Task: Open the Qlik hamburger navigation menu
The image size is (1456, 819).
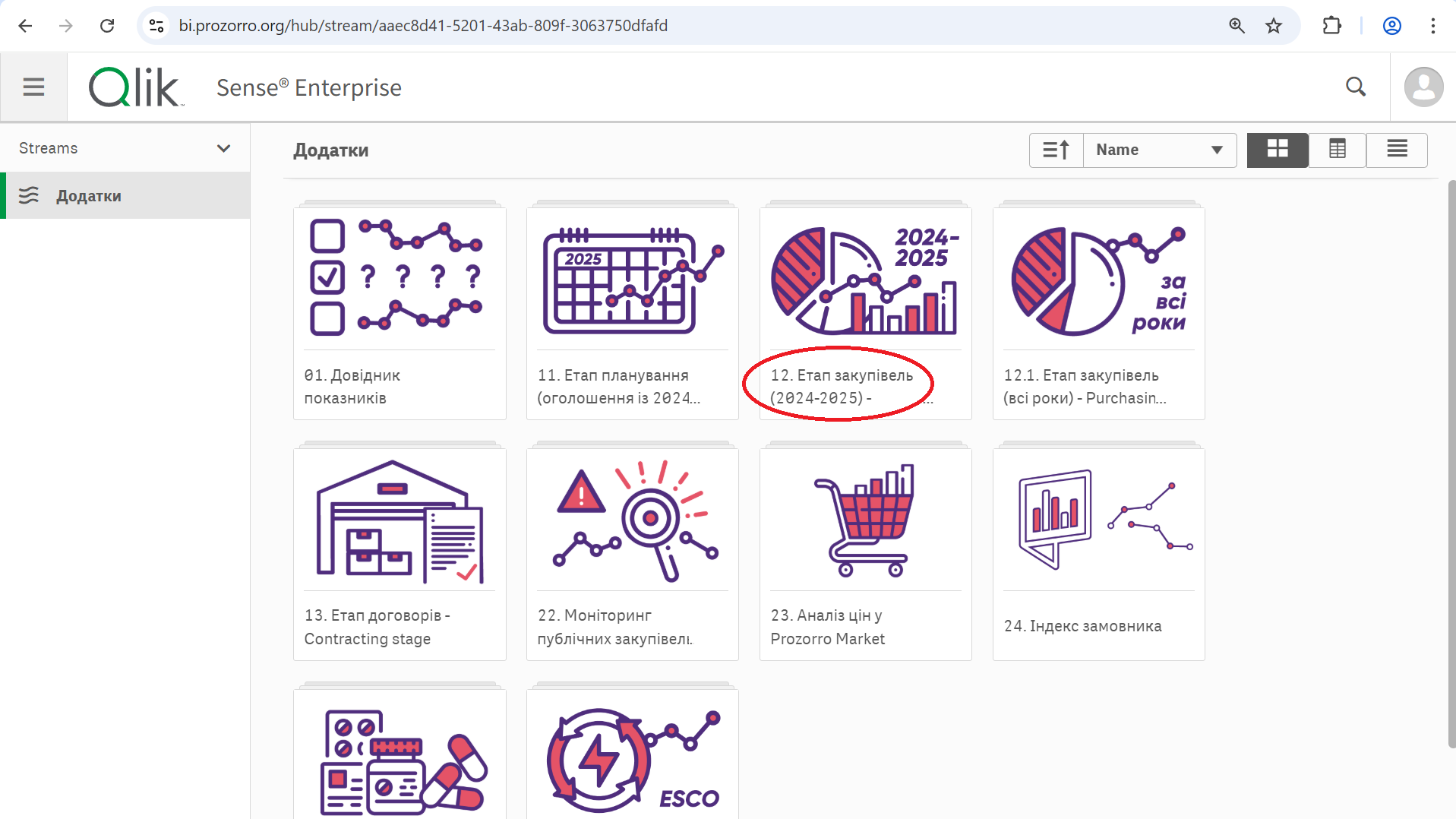Action: point(33,87)
